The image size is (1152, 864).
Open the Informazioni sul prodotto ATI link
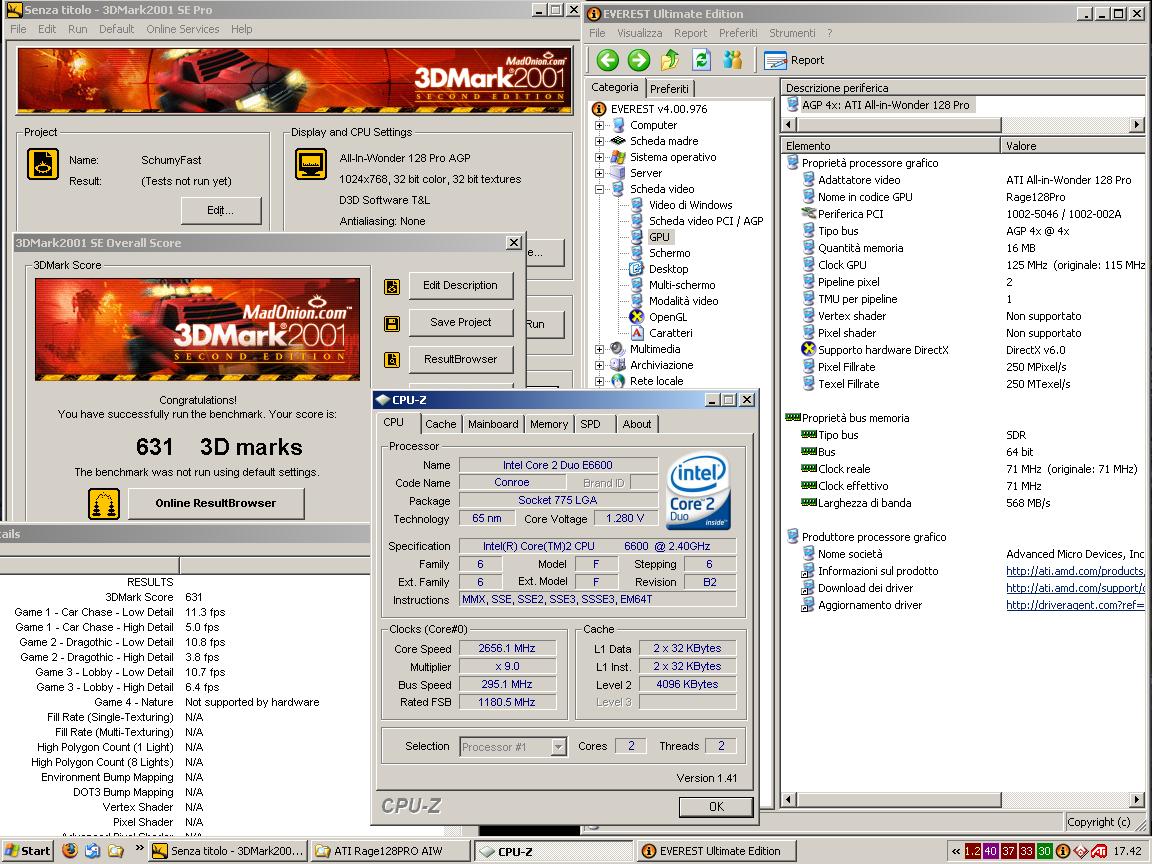1075,571
